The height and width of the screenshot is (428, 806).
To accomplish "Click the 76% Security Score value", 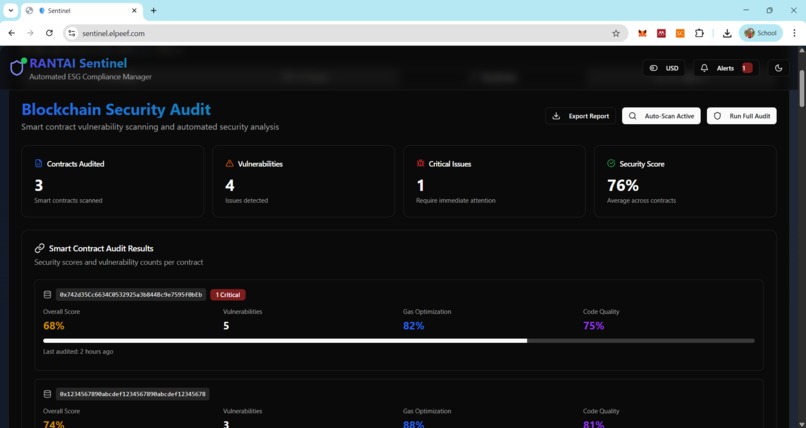I will click(x=622, y=185).
